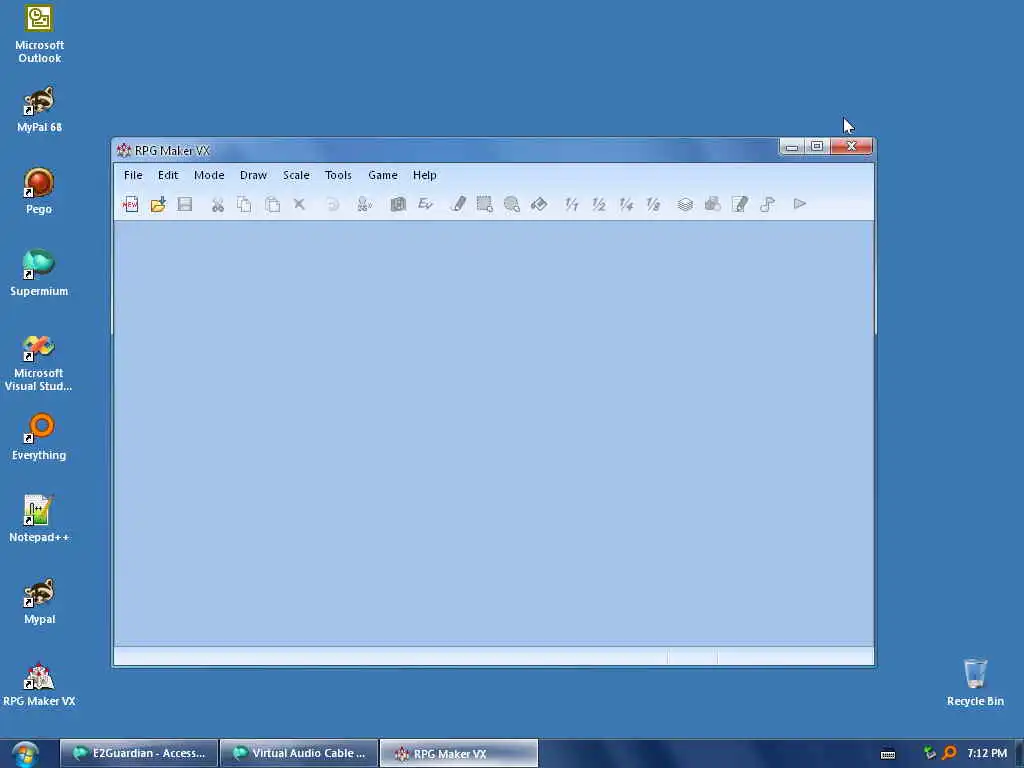Click the Save Project floppy icon

click(185, 204)
